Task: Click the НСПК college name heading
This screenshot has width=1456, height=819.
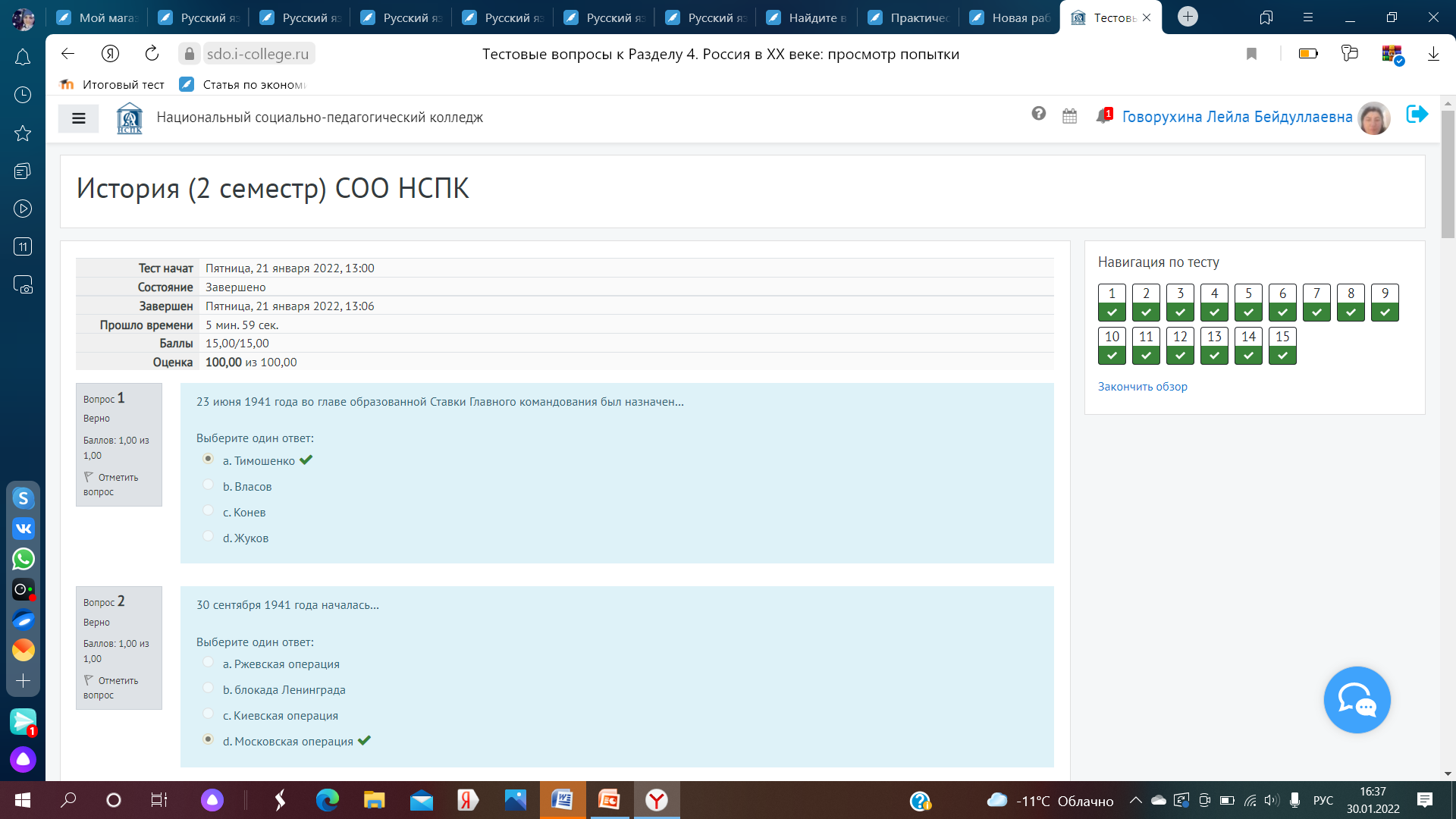Action: tap(319, 118)
